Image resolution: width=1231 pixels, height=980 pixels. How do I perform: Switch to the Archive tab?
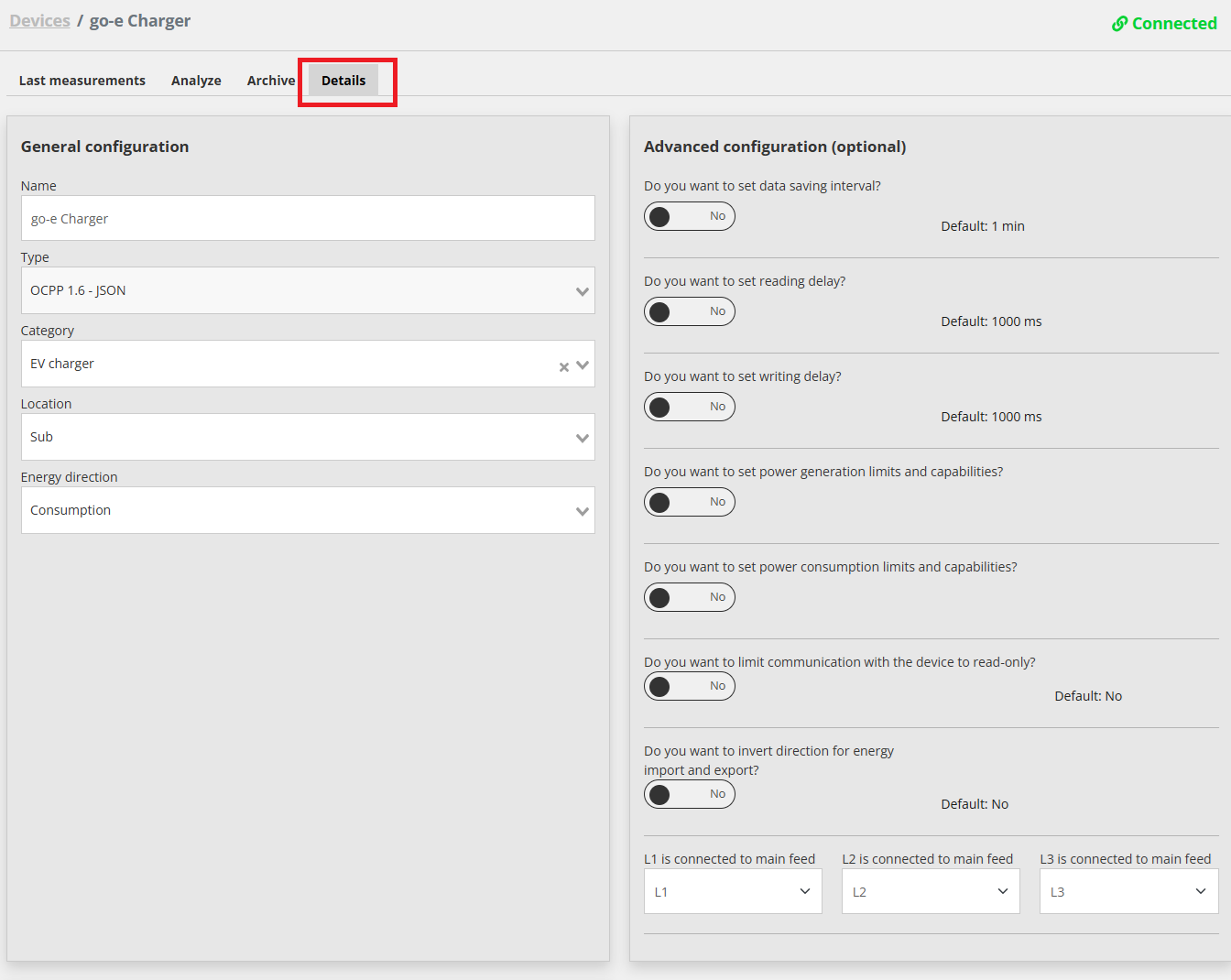(271, 81)
